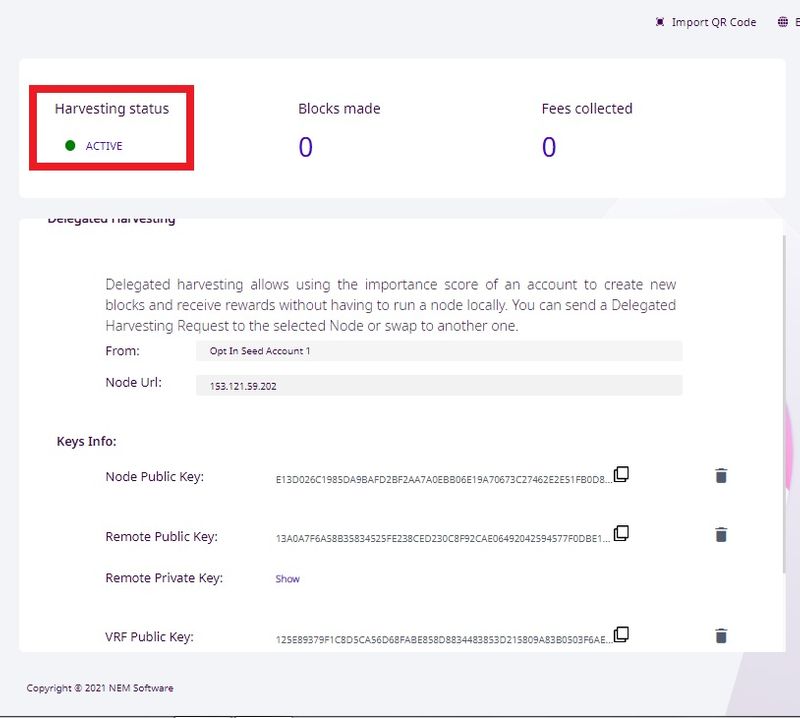Select the Node Url field
800x718 pixels.
438,385
